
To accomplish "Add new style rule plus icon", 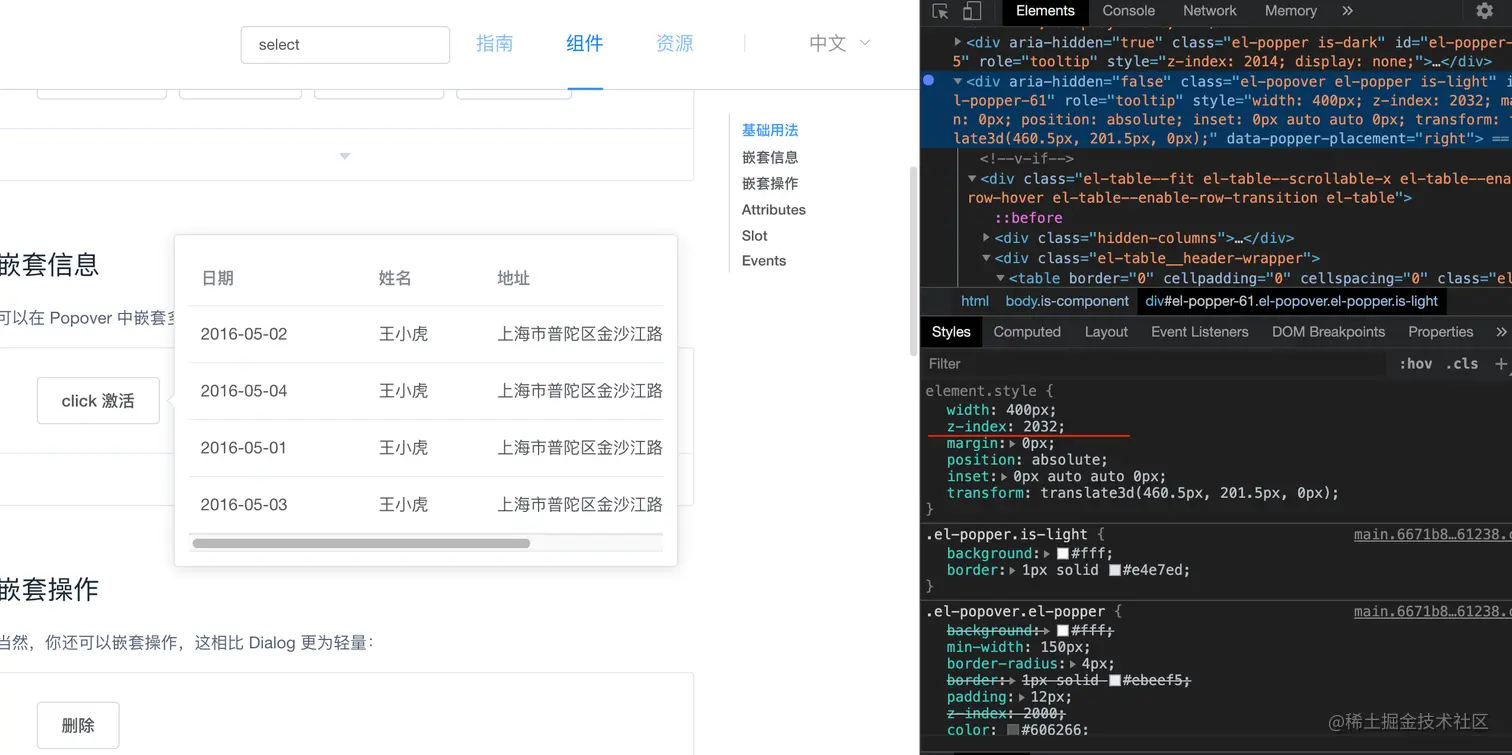I will [1501, 364].
